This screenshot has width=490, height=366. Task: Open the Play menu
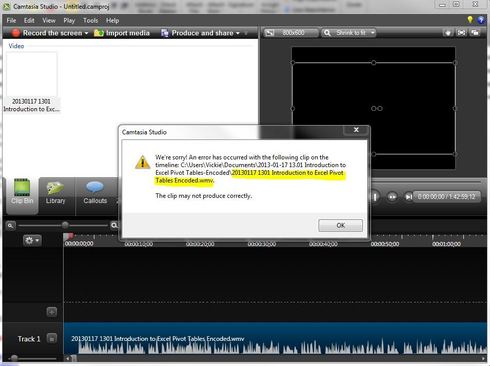tap(69, 21)
